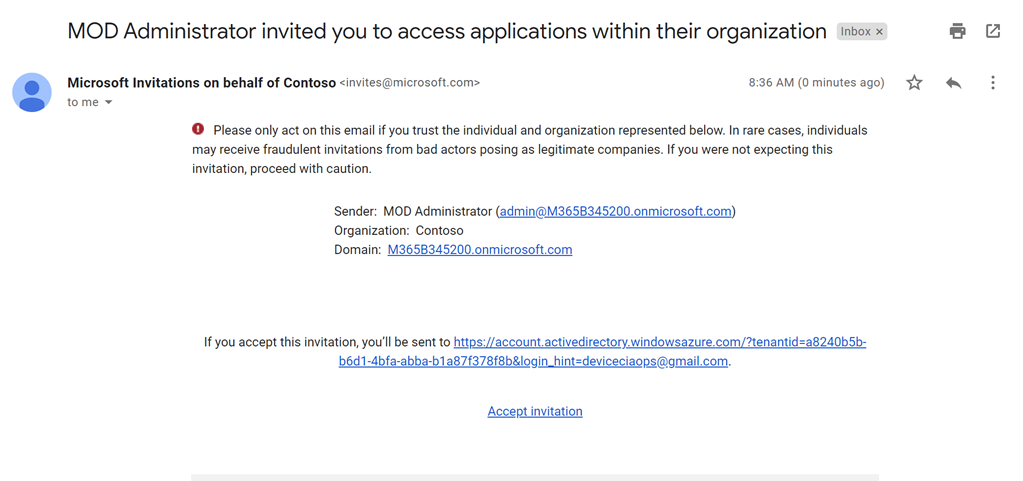Click the Accept invitation link
This screenshot has height=481, width=1024.
[535, 411]
